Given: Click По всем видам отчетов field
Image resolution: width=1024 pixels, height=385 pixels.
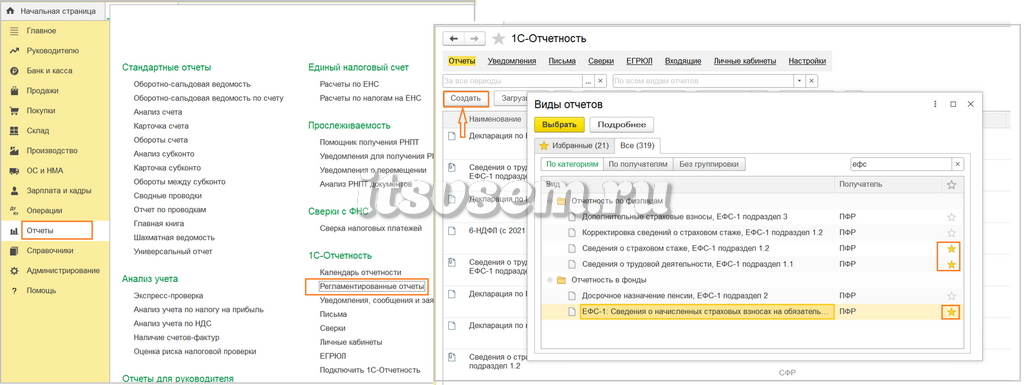Looking at the screenshot, I should pyautogui.click(x=703, y=81).
